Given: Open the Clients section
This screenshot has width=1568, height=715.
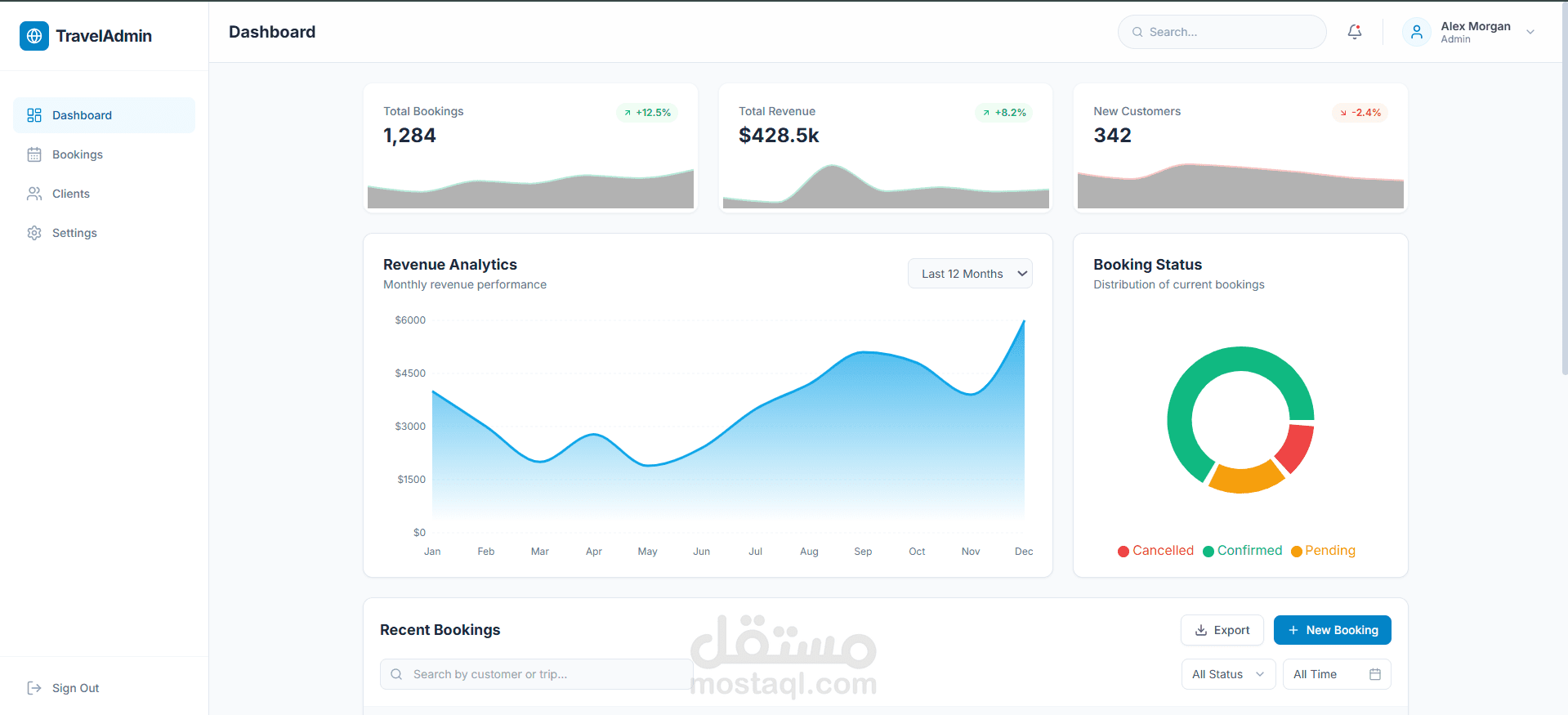Looking at the screenshot, I should (105, 194).
